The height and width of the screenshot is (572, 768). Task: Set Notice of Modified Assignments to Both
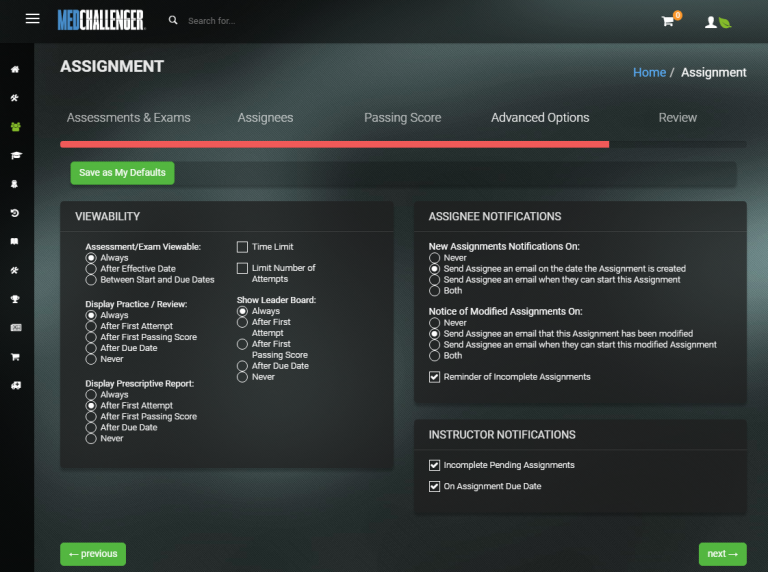pyautogui.click(x=434, y=356)
